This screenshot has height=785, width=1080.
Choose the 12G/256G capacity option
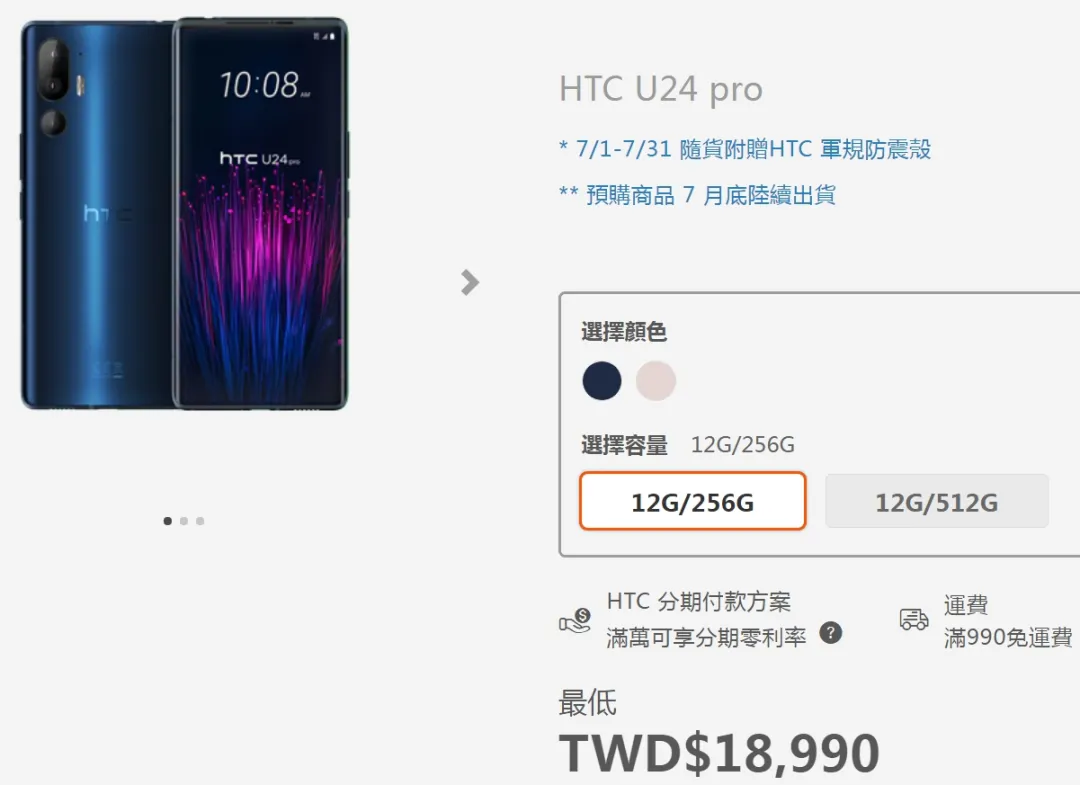coord(693,501)
